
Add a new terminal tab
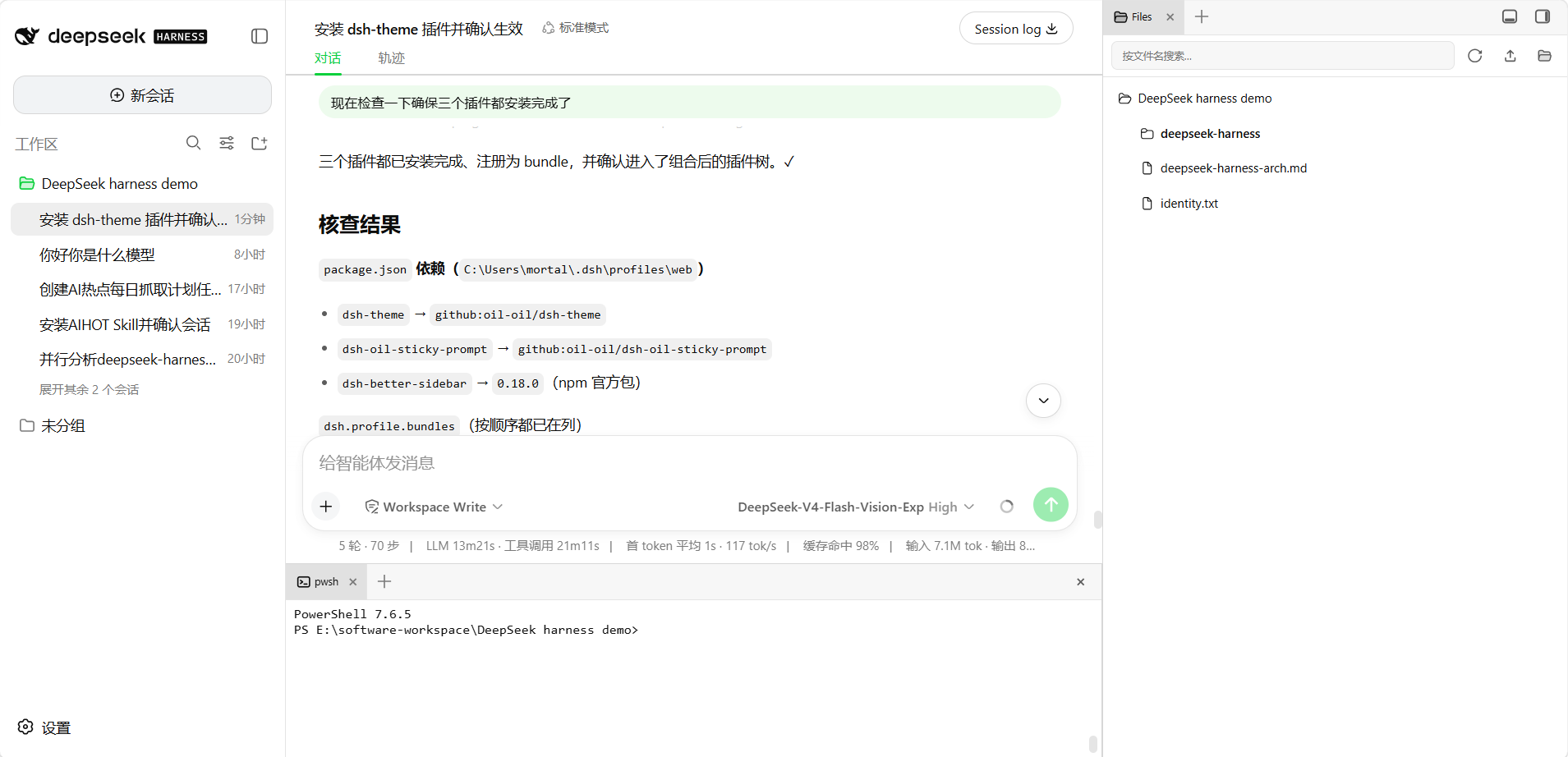[x=384, y=581]
